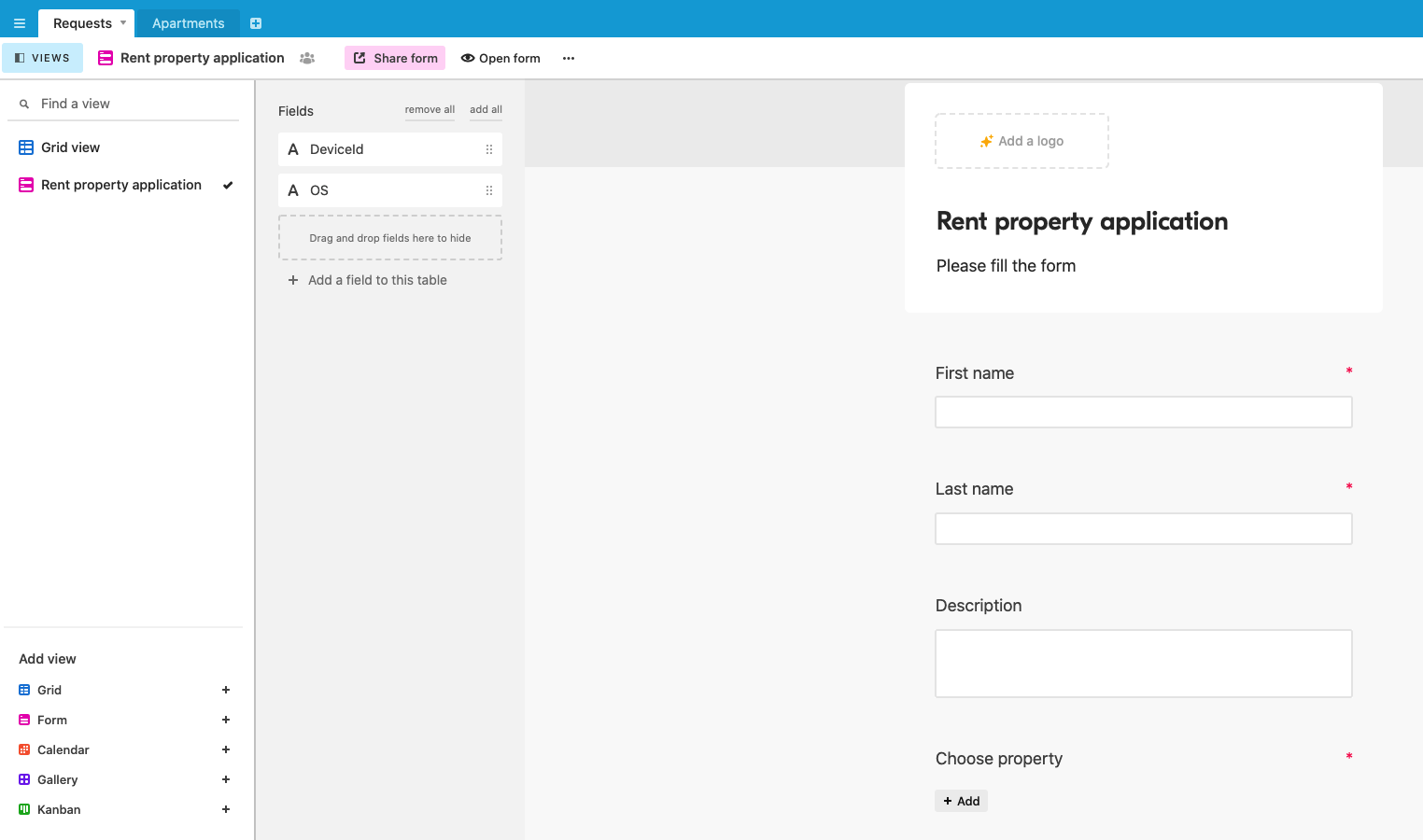Click the text type icon of DeviceId
This screenshot has height=840, width=1423.
[x=293, y=149]
